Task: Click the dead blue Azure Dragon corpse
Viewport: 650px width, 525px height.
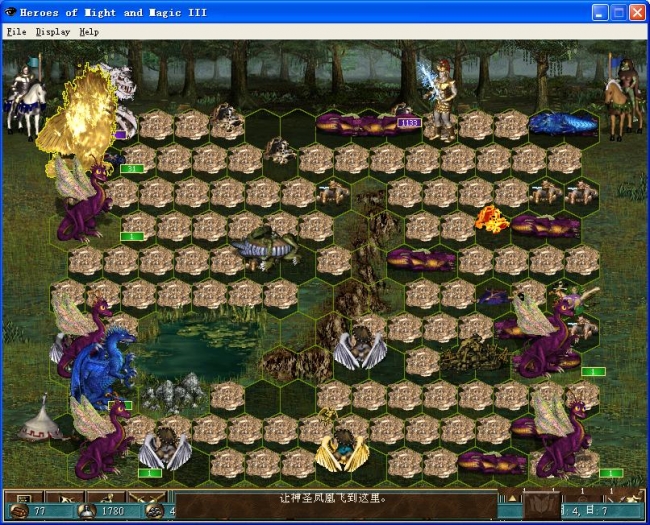Action: [x=563, y=124]
